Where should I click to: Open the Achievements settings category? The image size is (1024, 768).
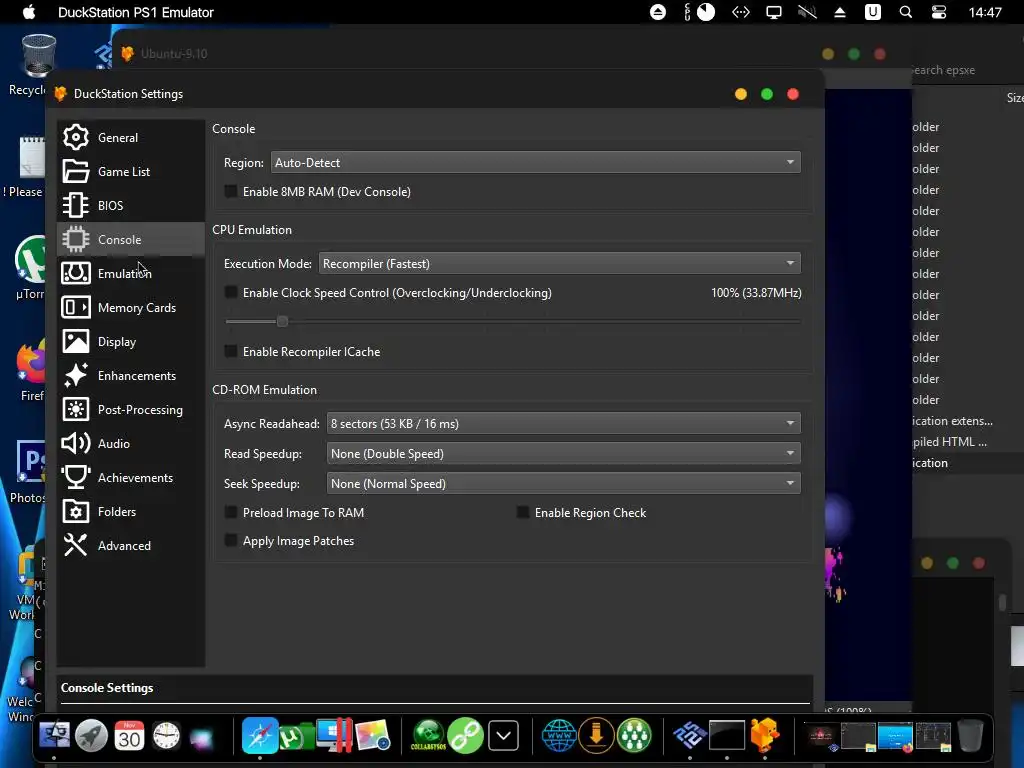click(x=131, y=477)
